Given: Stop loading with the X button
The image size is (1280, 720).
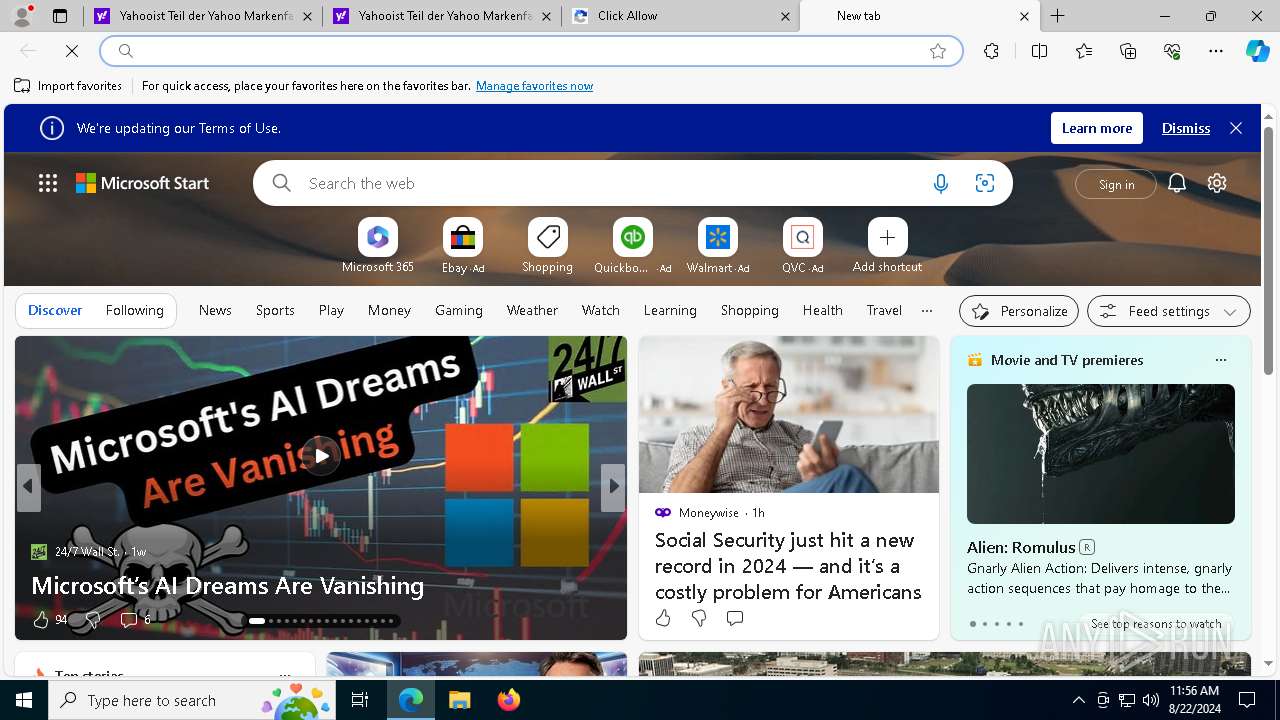Looking at the screenshot, I should [72, 51].
